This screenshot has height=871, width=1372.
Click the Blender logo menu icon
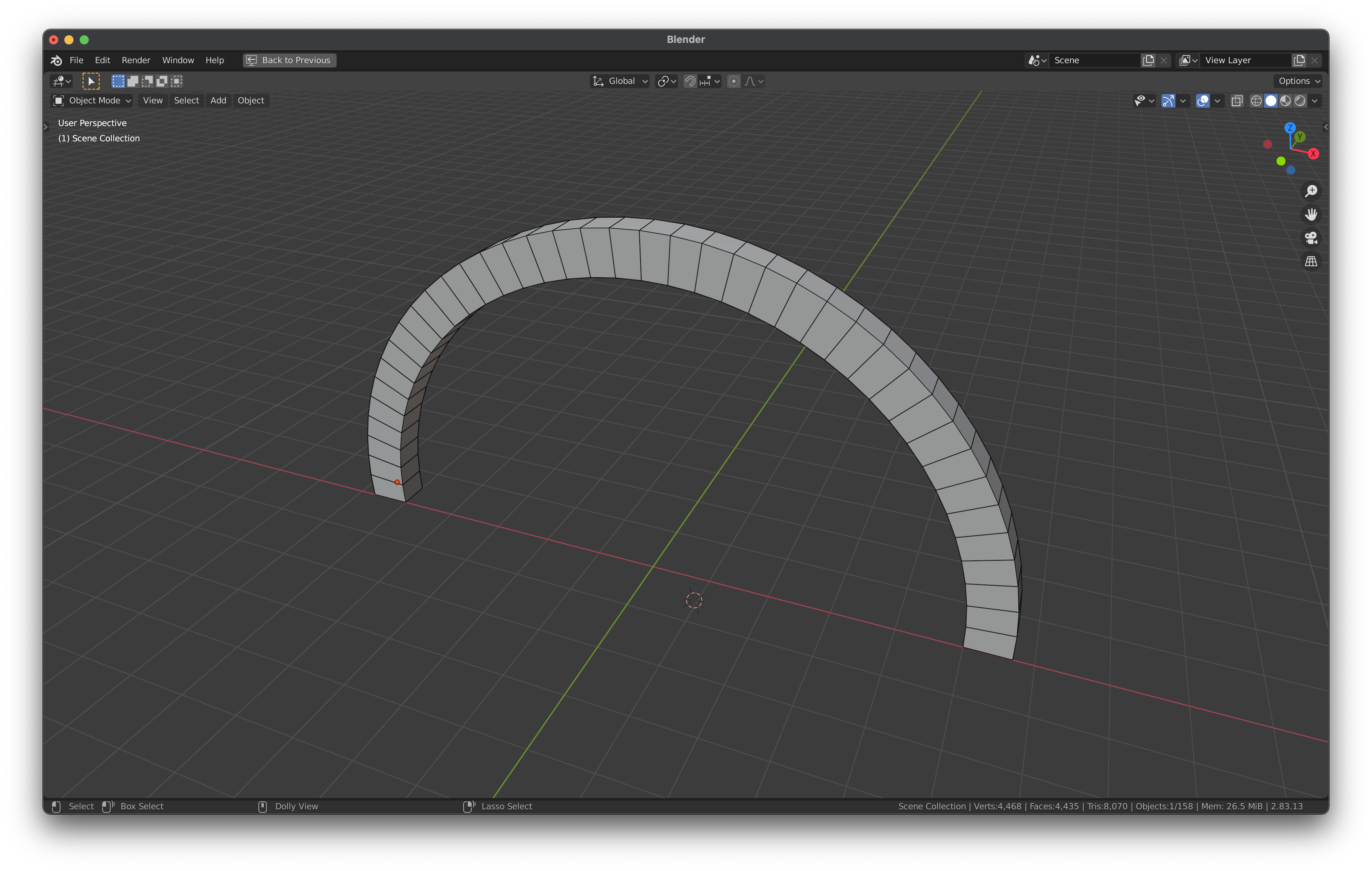click(56, 61)
